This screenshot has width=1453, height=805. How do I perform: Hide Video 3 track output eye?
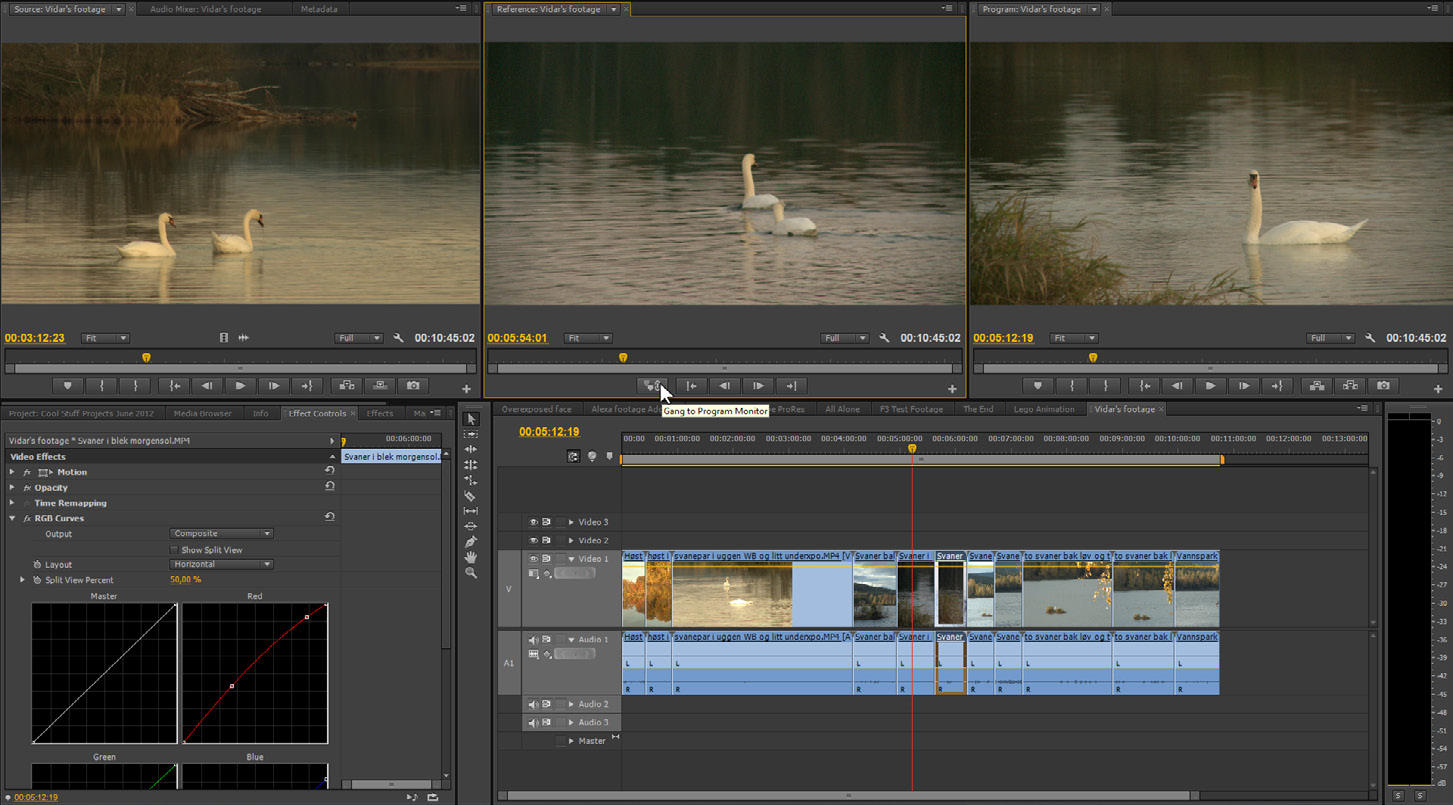(x=533, y=522)
